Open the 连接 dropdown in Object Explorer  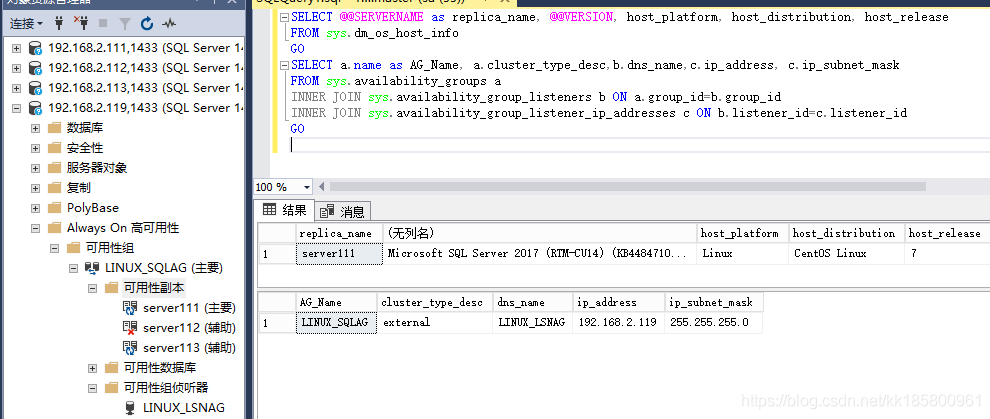[x=27, y=24]
